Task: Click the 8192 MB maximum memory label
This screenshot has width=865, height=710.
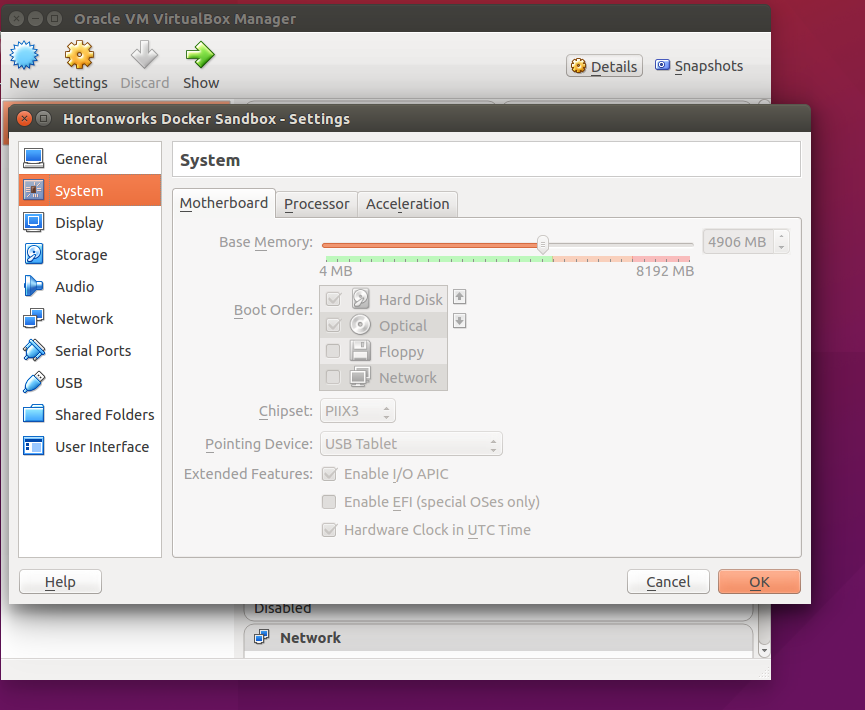Action: pyautogui.click(x=665, y=271)
